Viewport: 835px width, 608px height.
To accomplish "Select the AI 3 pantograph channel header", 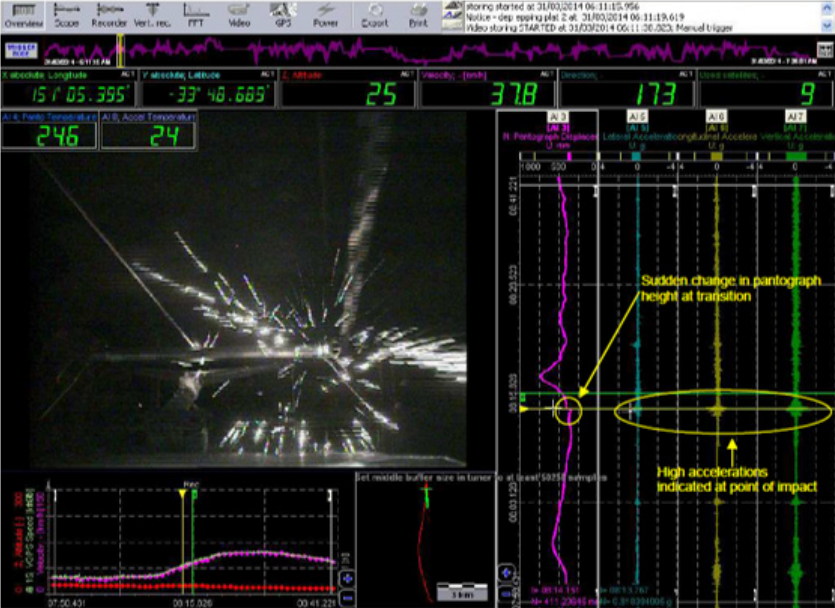I will [558, 118].
